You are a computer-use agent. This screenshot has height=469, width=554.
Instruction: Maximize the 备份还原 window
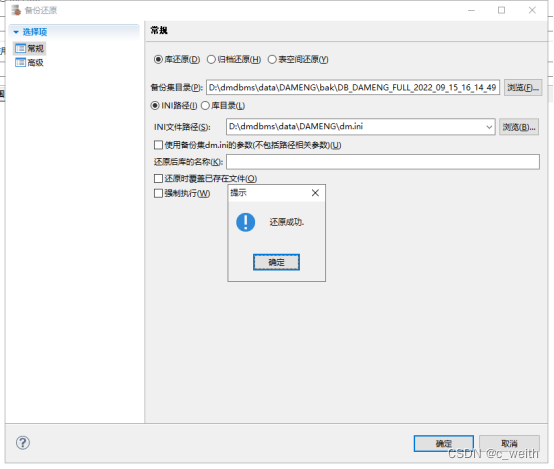(x=501, y=10)
